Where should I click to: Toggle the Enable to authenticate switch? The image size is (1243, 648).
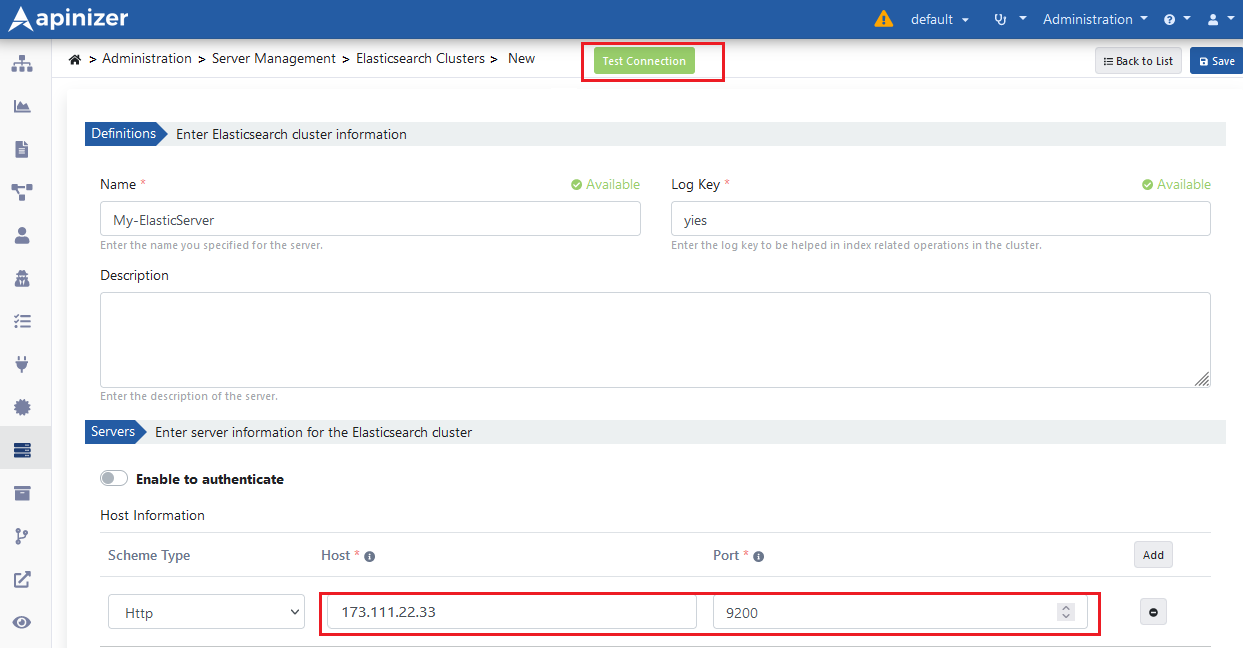[x=114, y=479]
